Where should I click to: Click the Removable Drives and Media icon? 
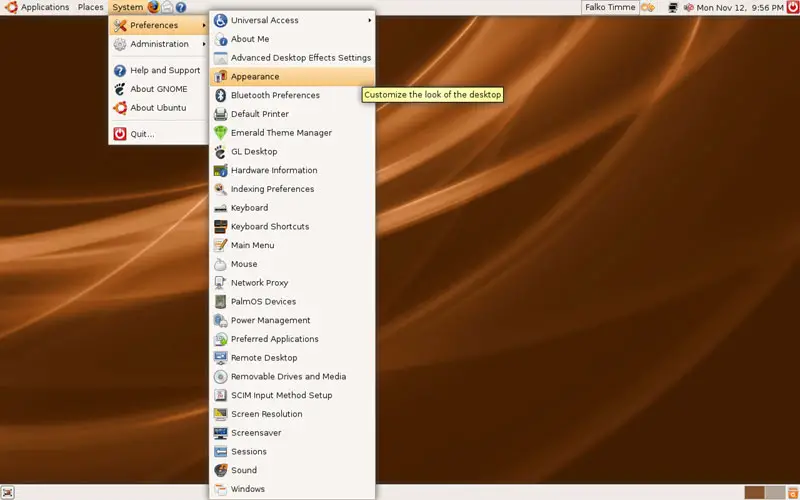(220, 377)
